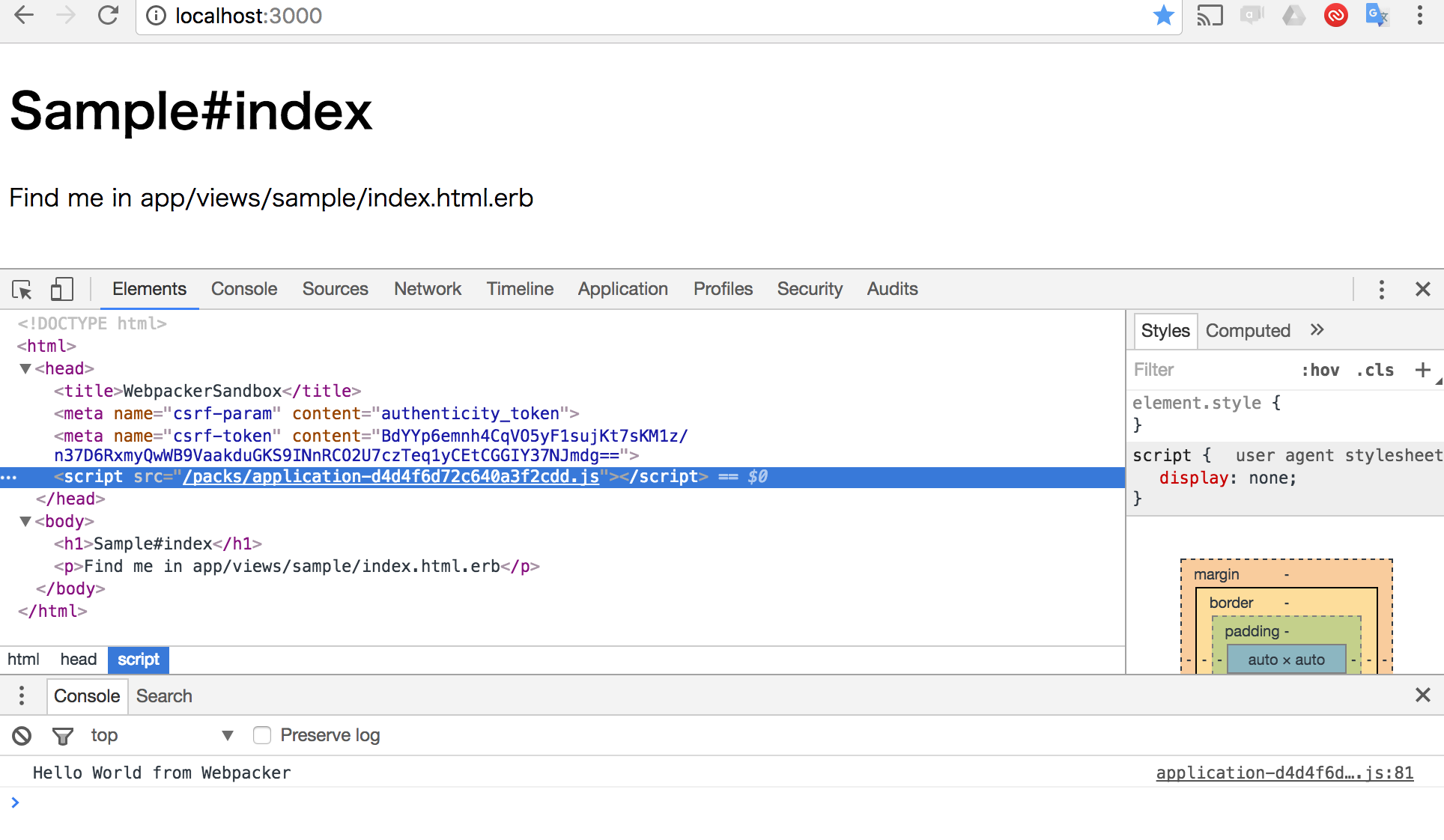Switch to the Network tab

click(427, 289)
